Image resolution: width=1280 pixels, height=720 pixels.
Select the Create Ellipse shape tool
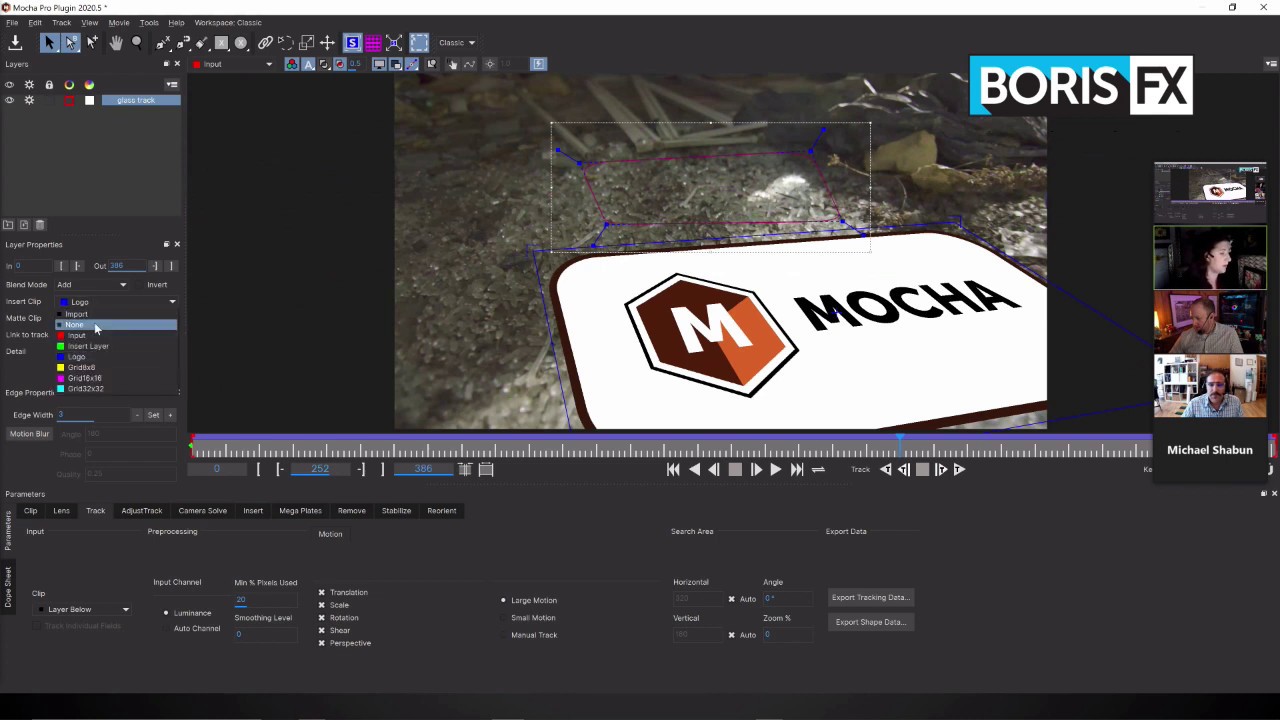point(241,42)
